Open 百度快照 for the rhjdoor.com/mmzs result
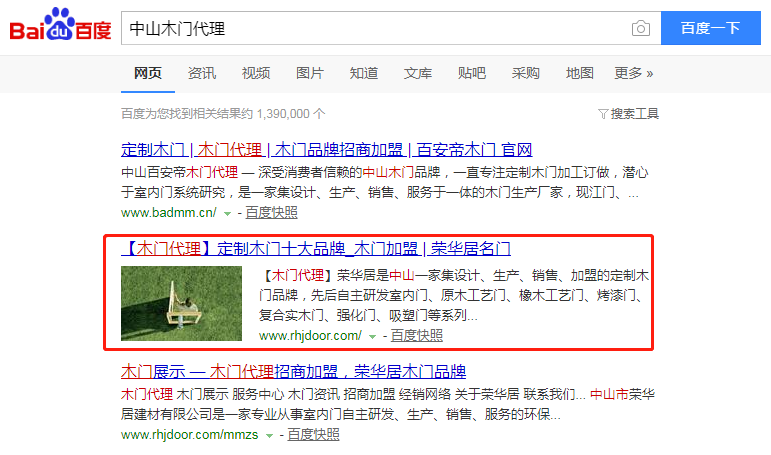 pyautogui.click(x=313, y=434)
